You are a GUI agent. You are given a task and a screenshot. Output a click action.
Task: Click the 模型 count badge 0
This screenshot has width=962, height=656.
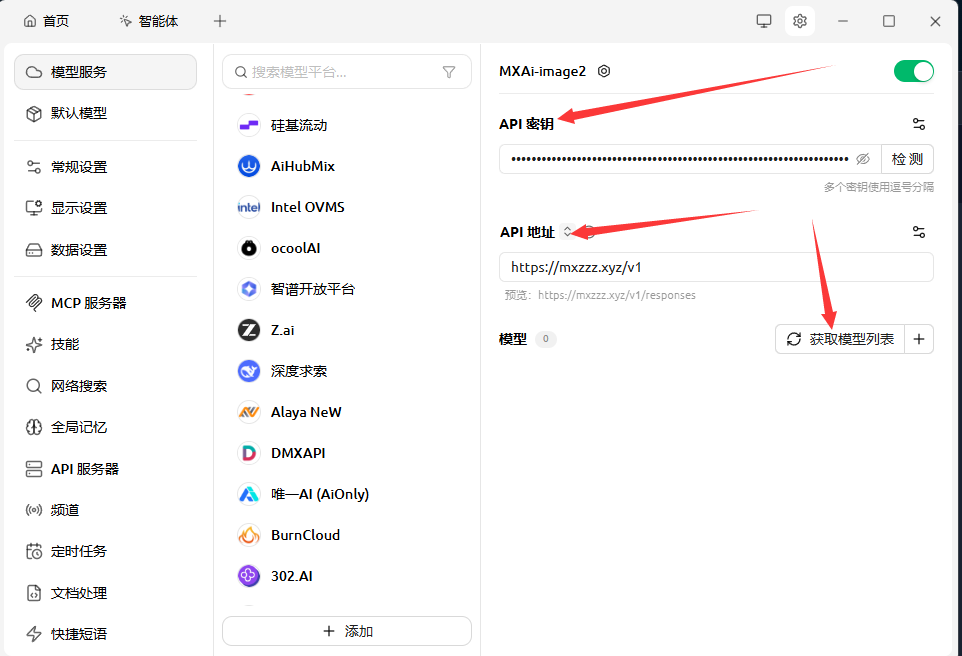545,339
